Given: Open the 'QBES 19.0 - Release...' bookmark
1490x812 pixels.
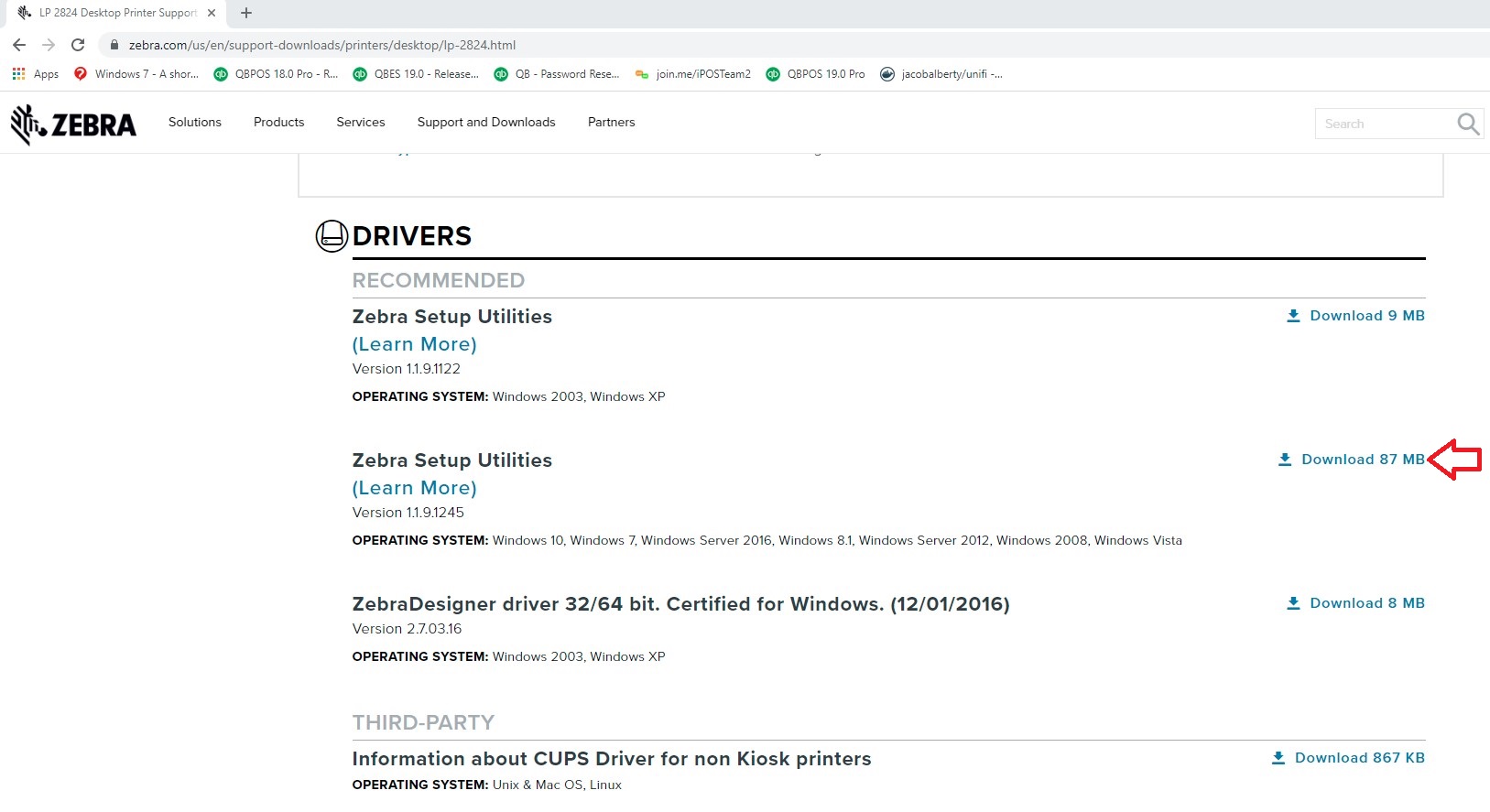Looking at the screenshot, I should tap(416, 74).
